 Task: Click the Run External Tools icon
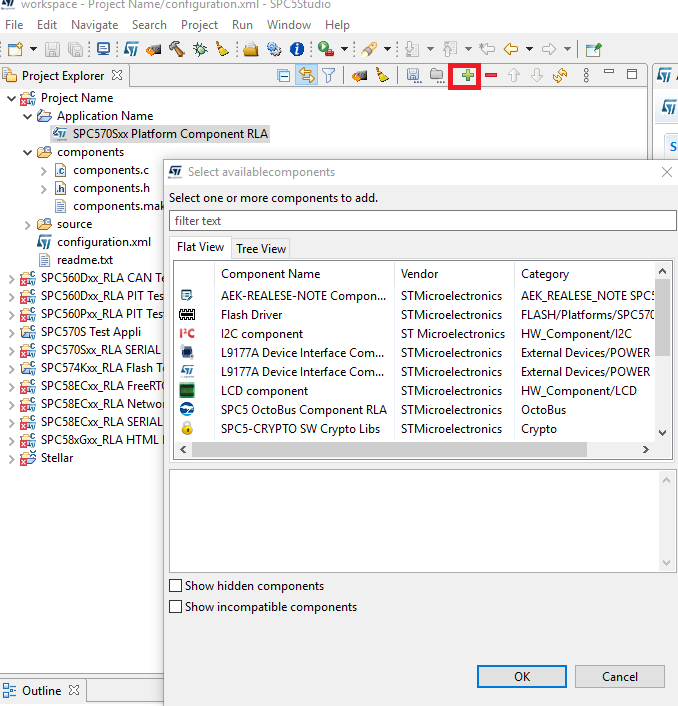(x=325, y=49)
